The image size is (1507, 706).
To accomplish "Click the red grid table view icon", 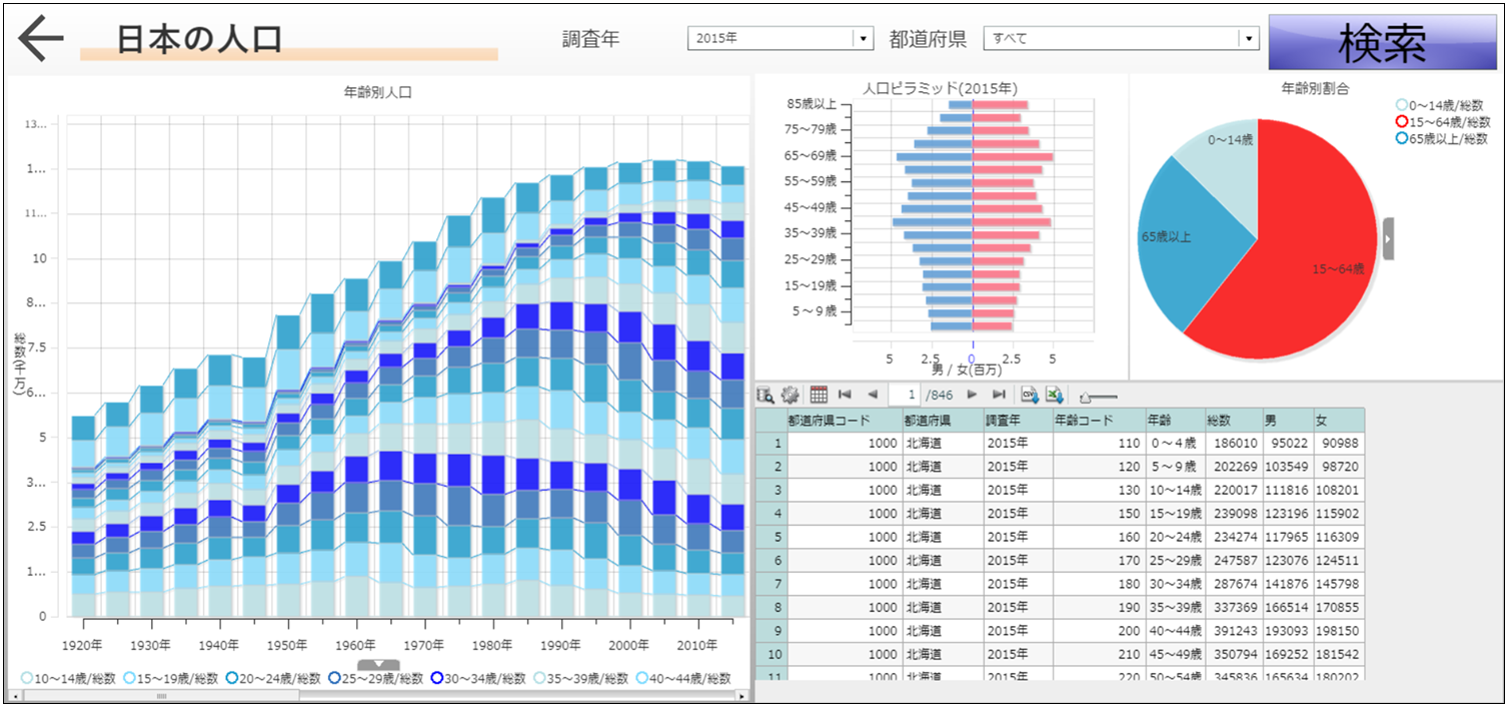I will pos(818,395).
